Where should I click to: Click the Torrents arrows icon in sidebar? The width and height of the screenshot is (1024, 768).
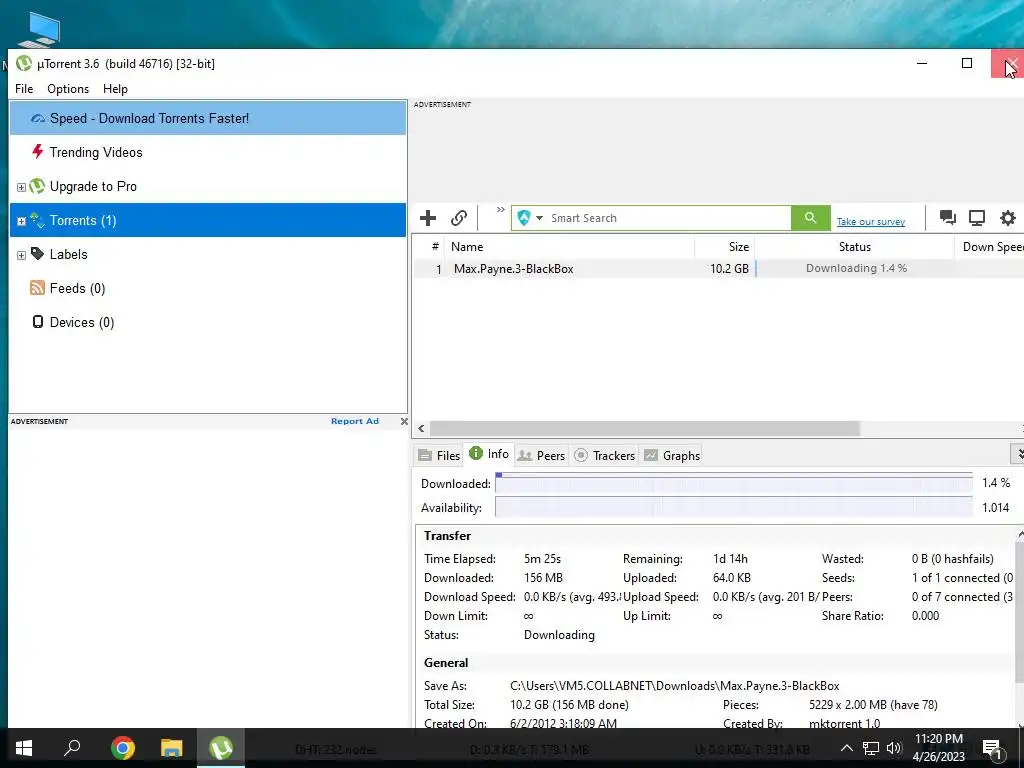[37, 220]
